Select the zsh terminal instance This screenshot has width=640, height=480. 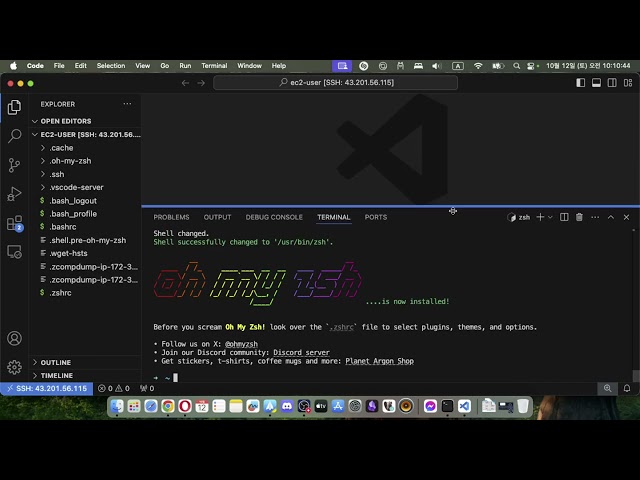[x=519, y=217]
